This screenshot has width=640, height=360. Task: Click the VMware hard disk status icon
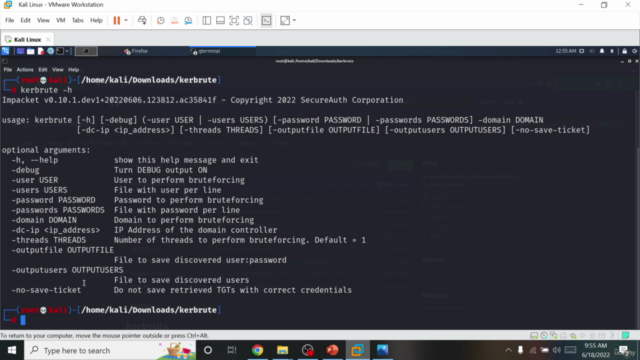tap(534, 336)
